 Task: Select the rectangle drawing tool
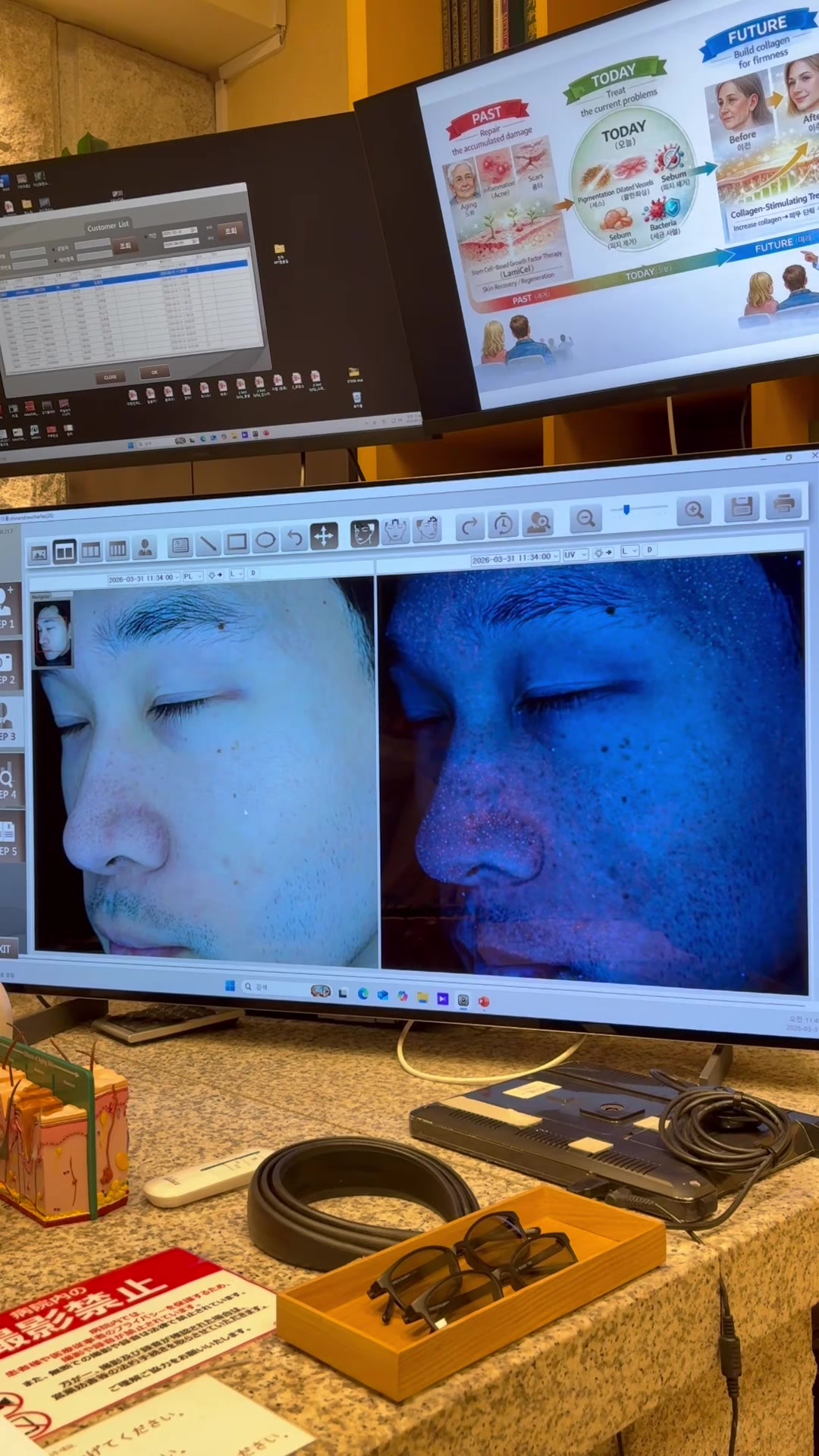[237, 542]
